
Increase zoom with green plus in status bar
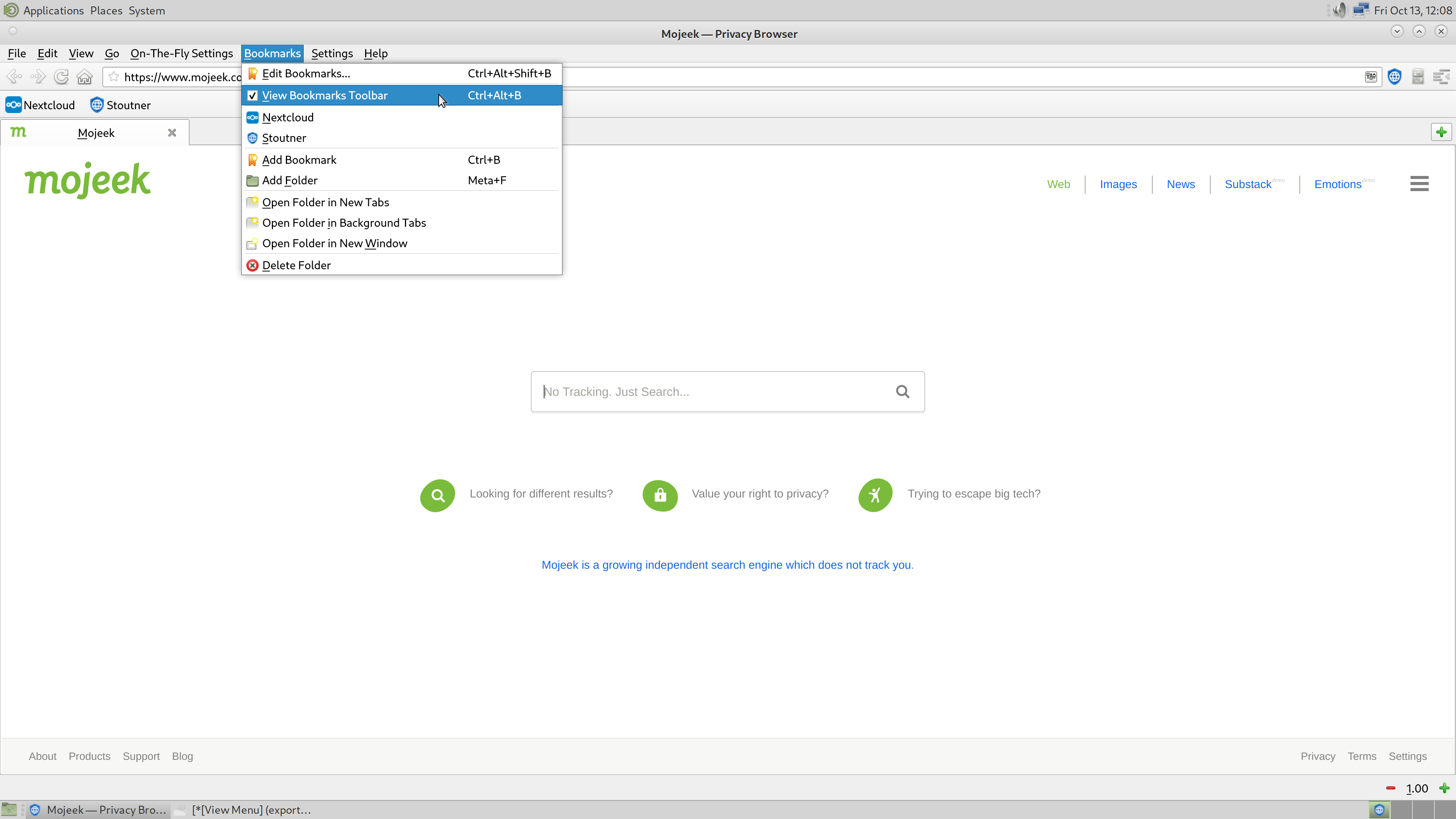pyautogui.click(x=1444, y=789)
